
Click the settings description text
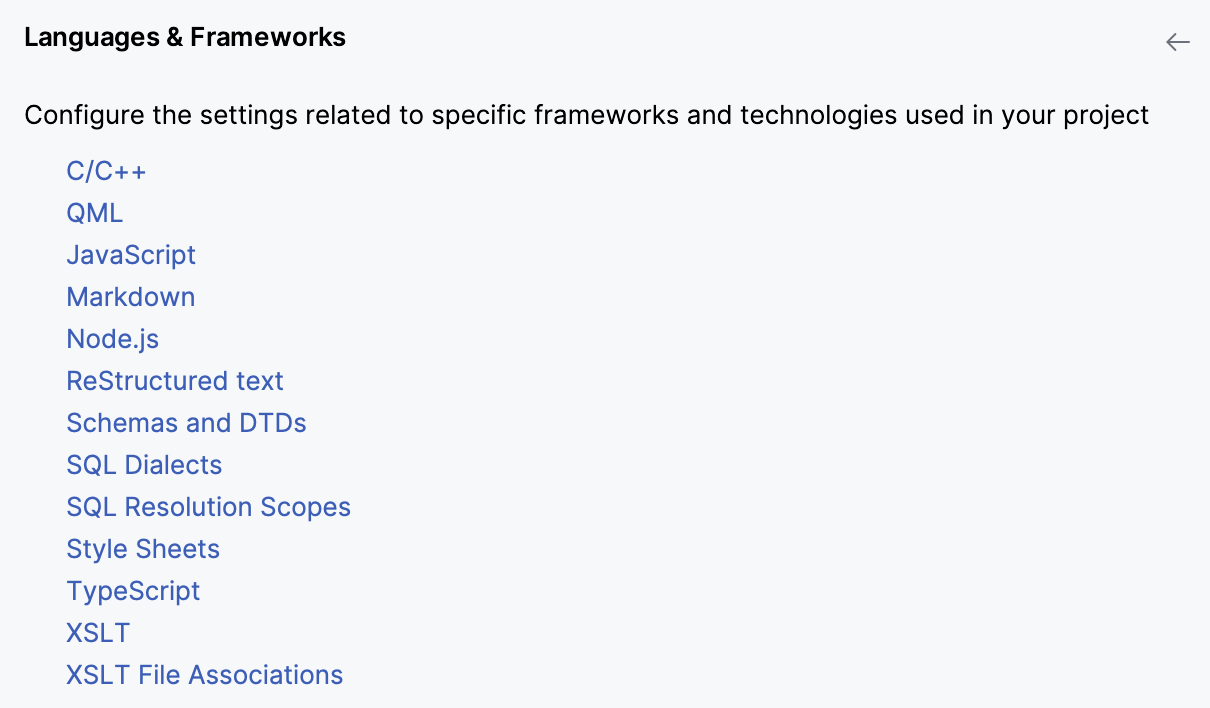[587, 115]
